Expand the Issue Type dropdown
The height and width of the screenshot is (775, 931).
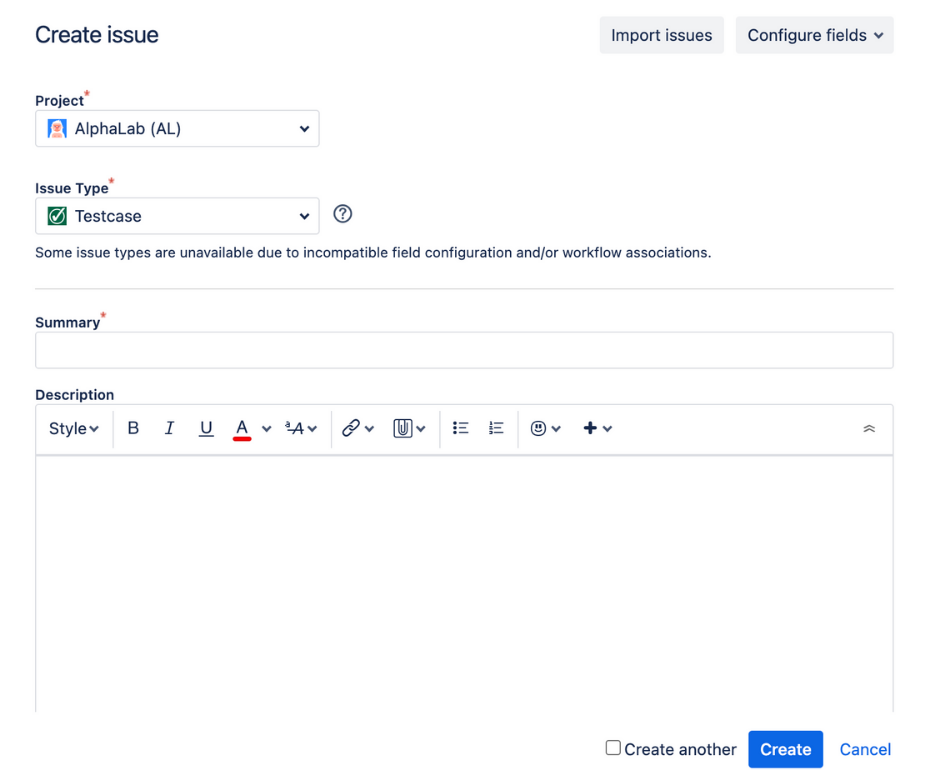pyautogui.click(x=177, y=216)
